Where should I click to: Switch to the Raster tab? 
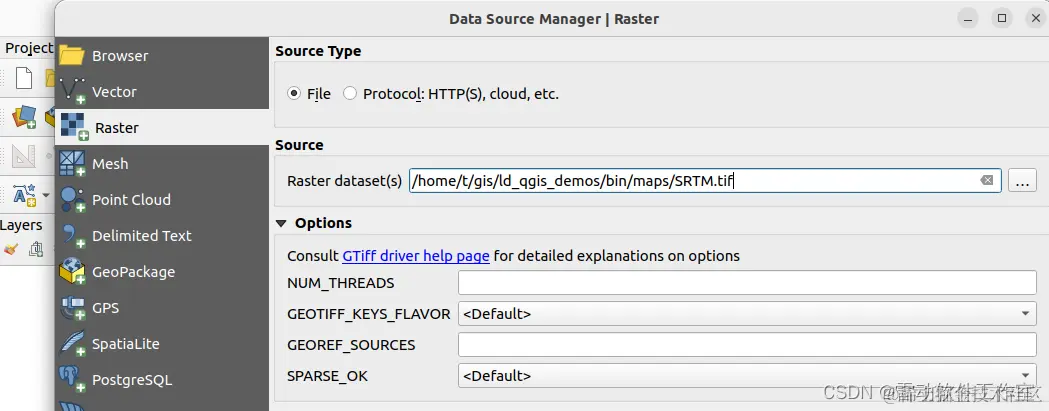[x=116, y=128]
